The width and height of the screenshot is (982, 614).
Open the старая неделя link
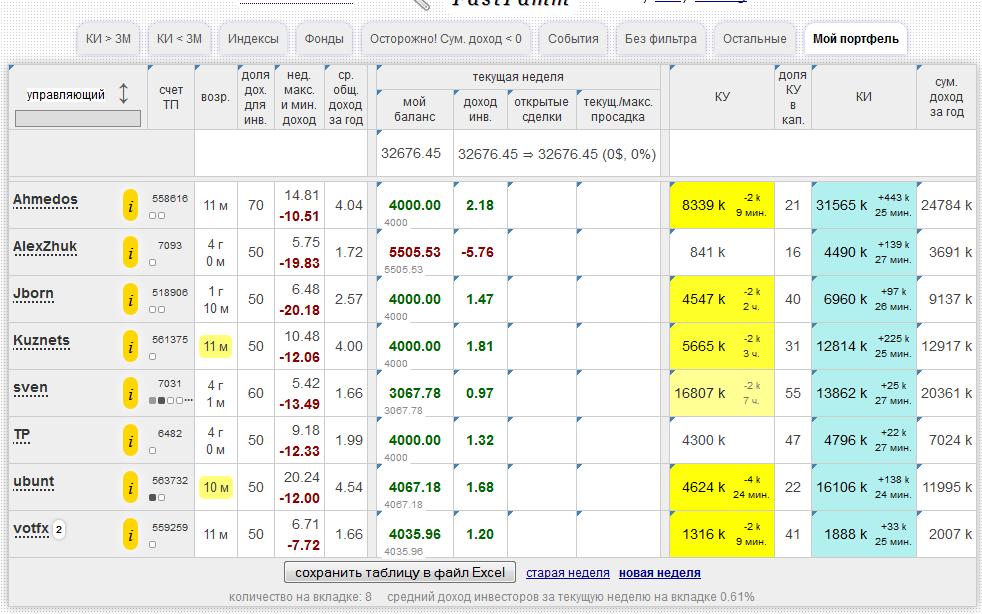click(x=567, y=573)
